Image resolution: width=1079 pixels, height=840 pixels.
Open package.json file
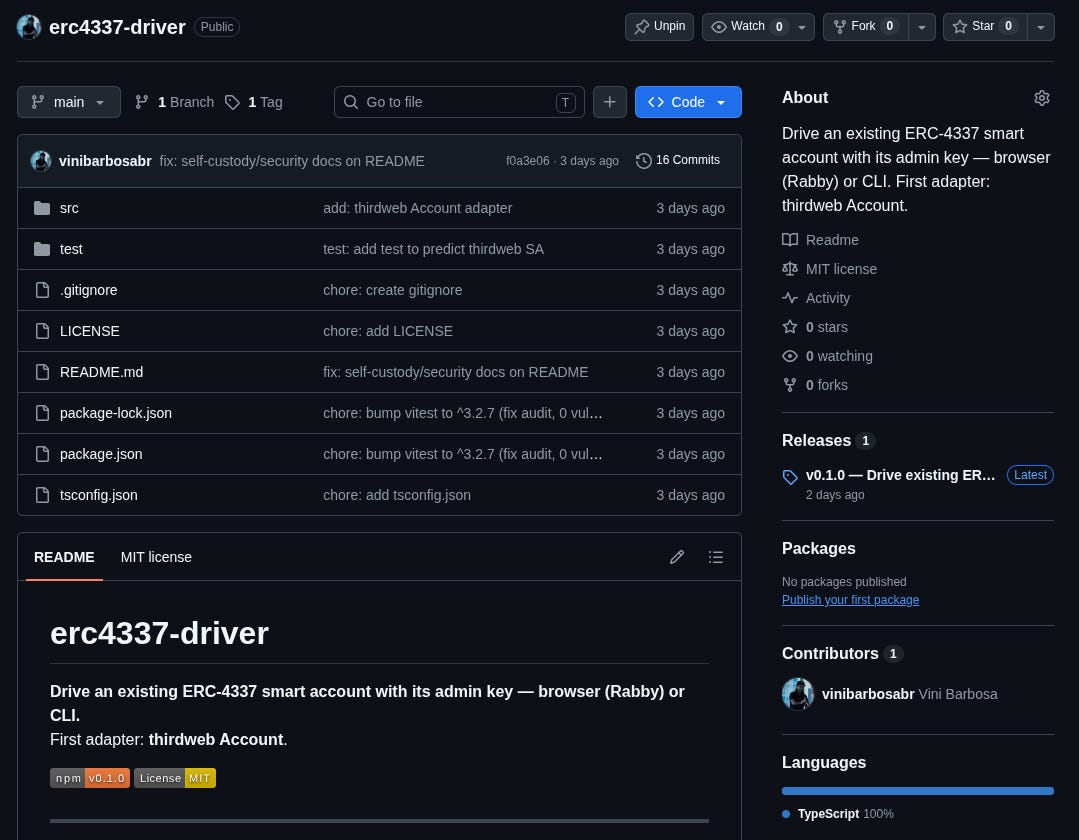coord(101,454)
